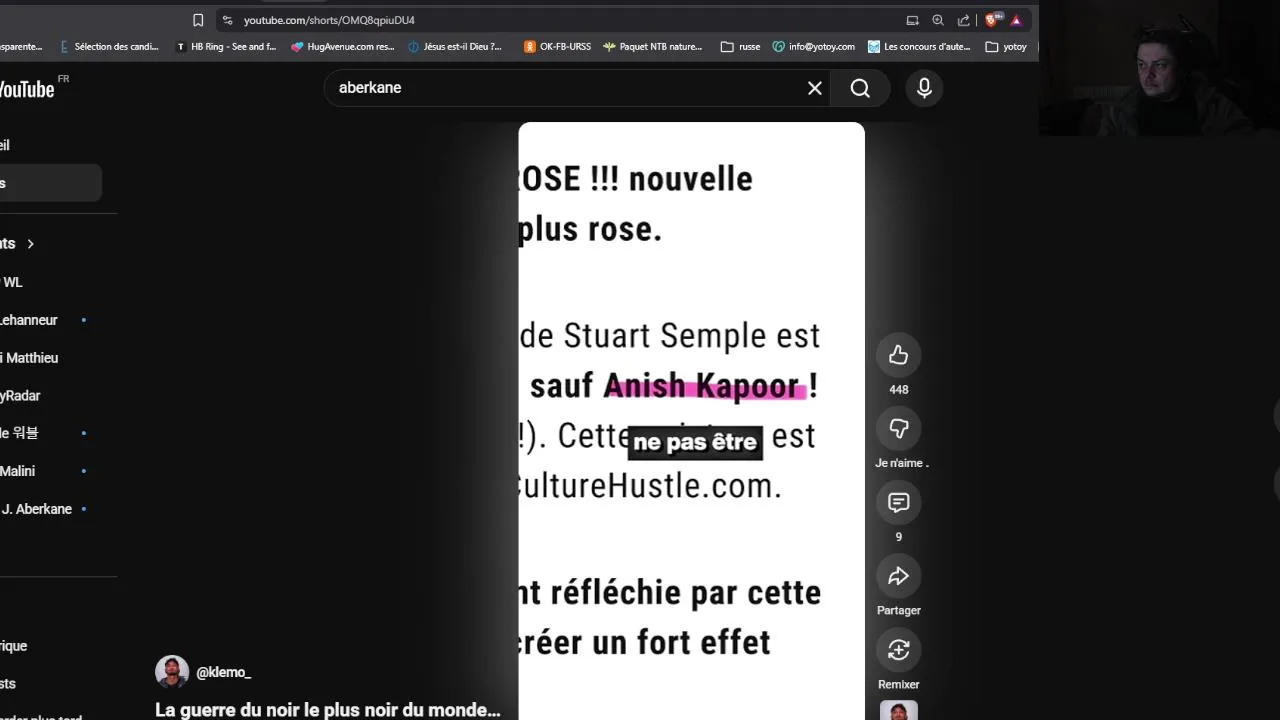Open Brave Rewards triangle icon
The height and width of the screenshot is (720, 1280).
pyautogui.click(x=1016, y=20)
